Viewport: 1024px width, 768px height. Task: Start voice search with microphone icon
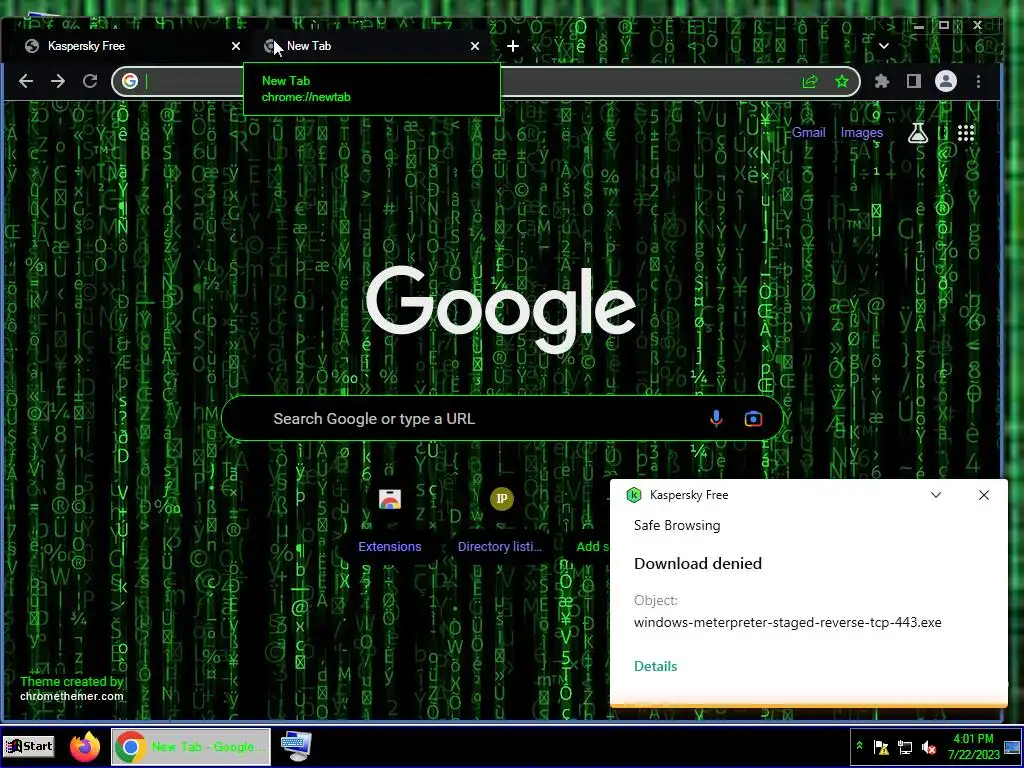(716, 419)
